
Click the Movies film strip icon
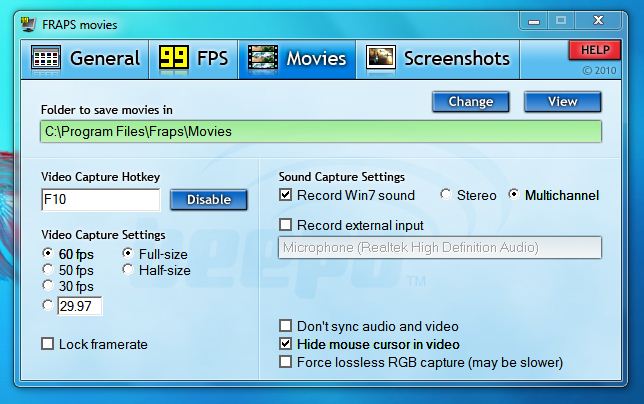(263, 57)
